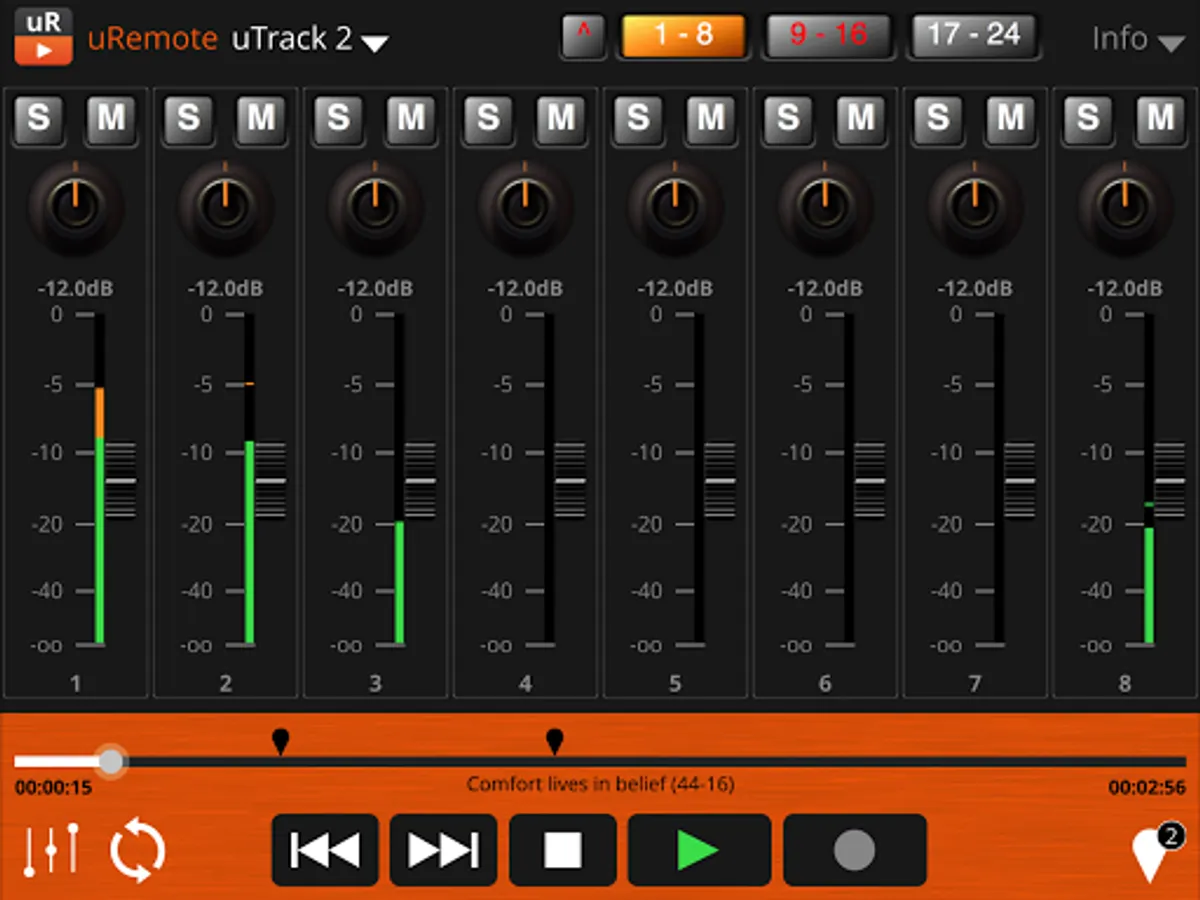Stop playback with the square button

click(563, 850)
